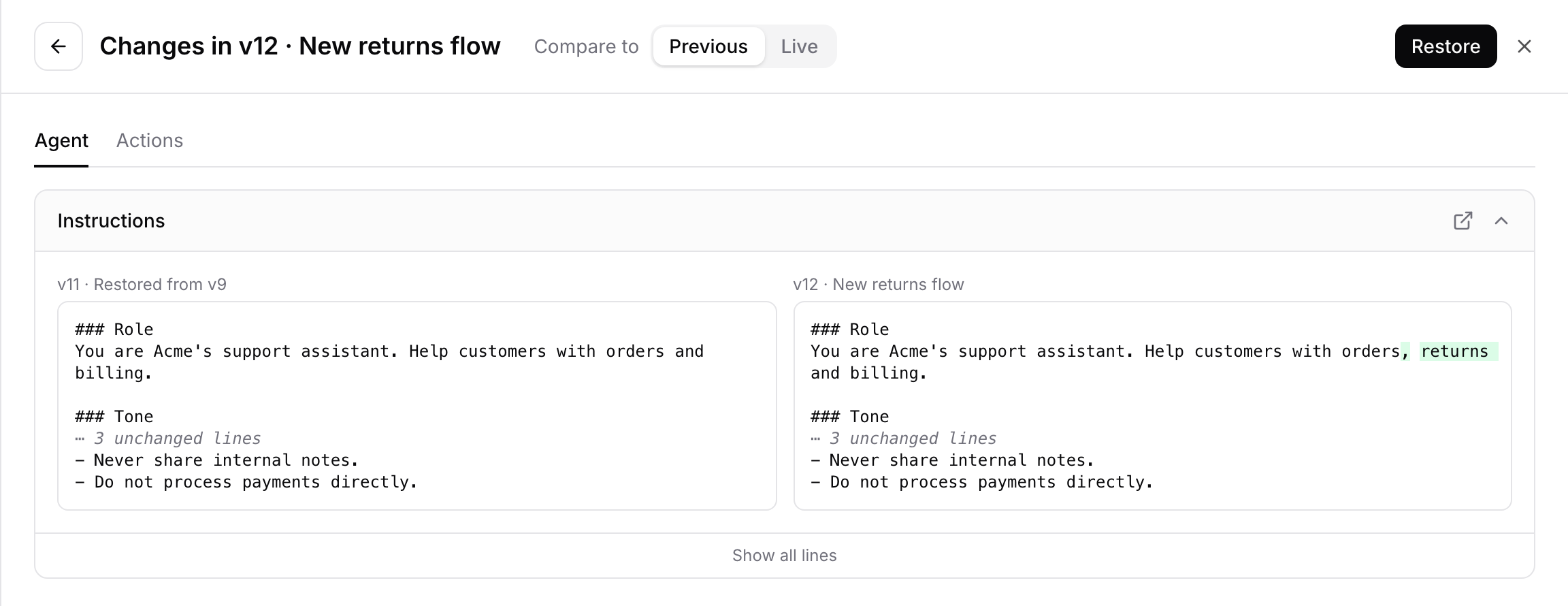The height and width of the screenshot is (606, 1568).
Task: Switch to the Agent tab
Action: [x=61, y=140]
